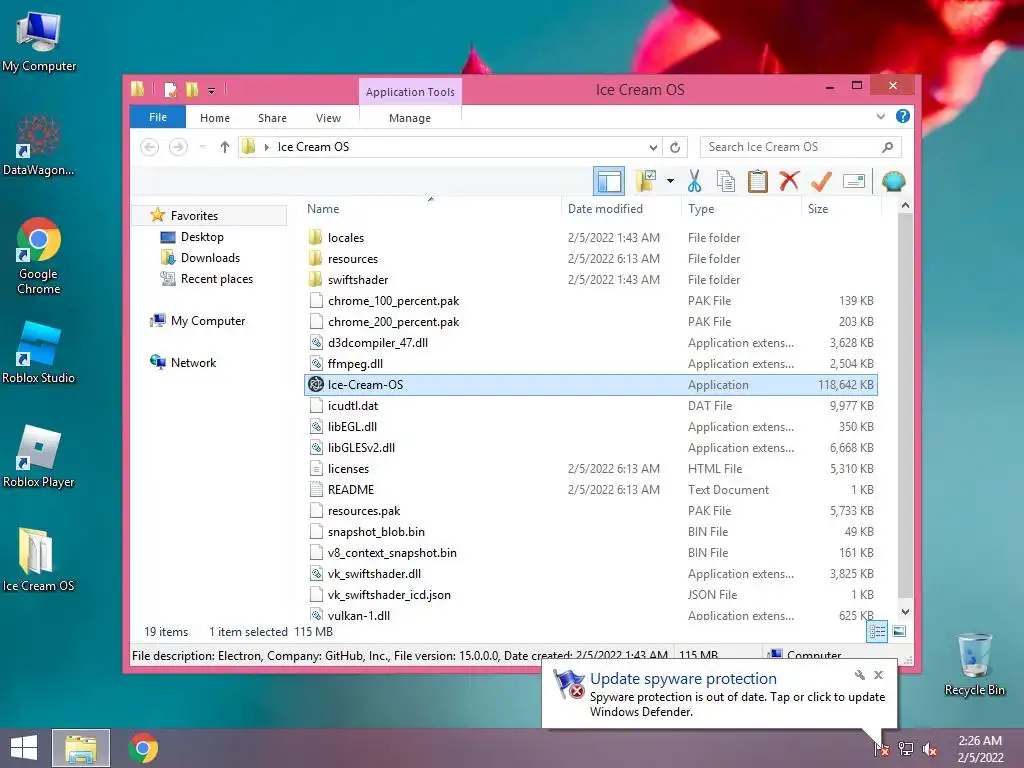The image size is (1024, 768).
Task: Sort by the Size column header
Action: click(x=841, y=209)
